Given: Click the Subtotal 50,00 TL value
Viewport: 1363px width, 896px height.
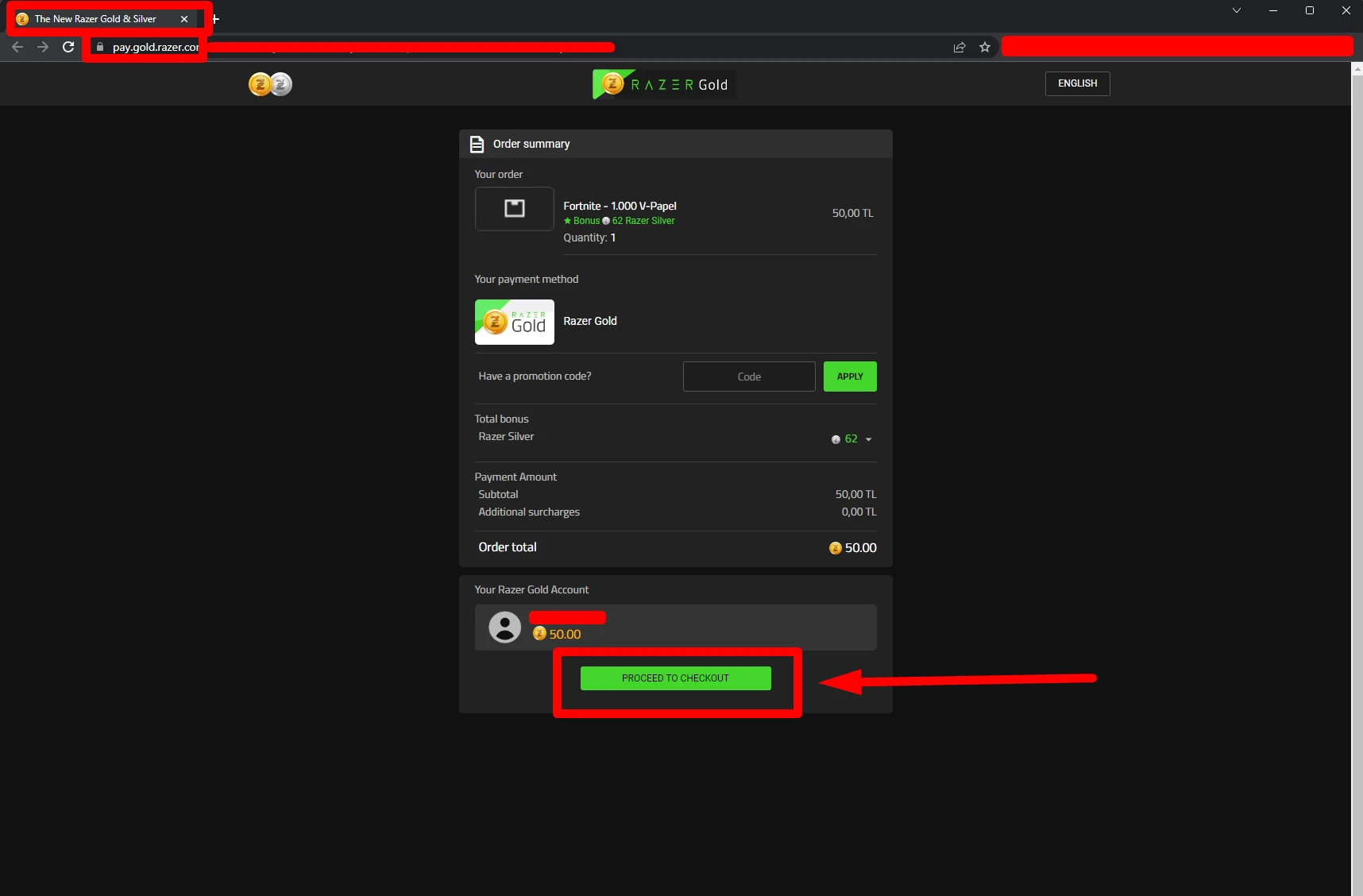Looking at the screenshot, I should click(x=855, y=495).
